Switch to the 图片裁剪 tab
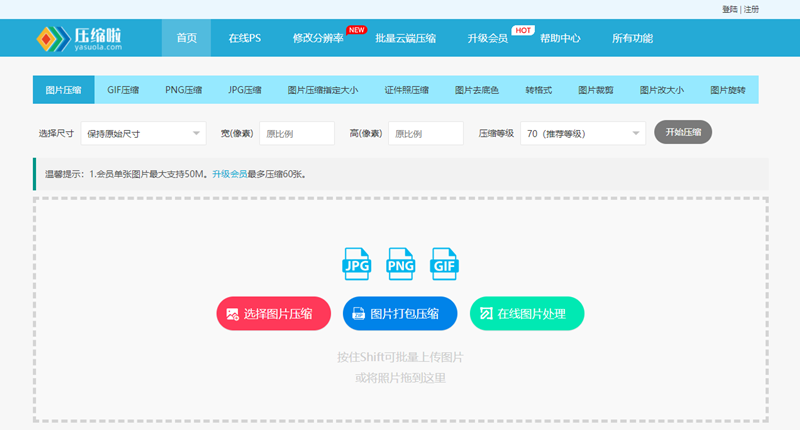This screenshot has height=430, width=800. [596, 90]
